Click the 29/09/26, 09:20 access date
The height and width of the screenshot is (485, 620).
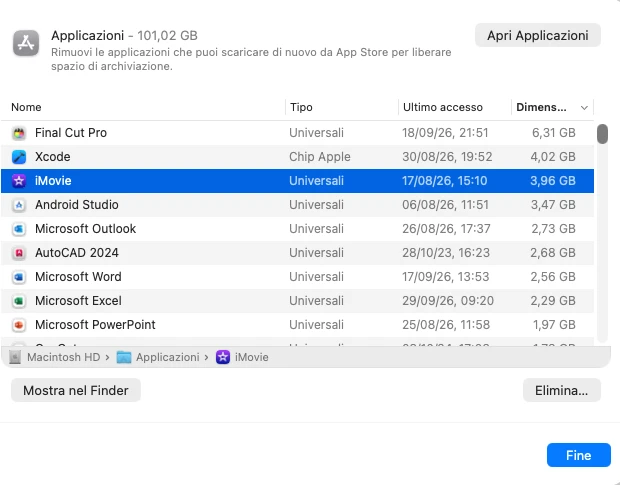(448, 301)
